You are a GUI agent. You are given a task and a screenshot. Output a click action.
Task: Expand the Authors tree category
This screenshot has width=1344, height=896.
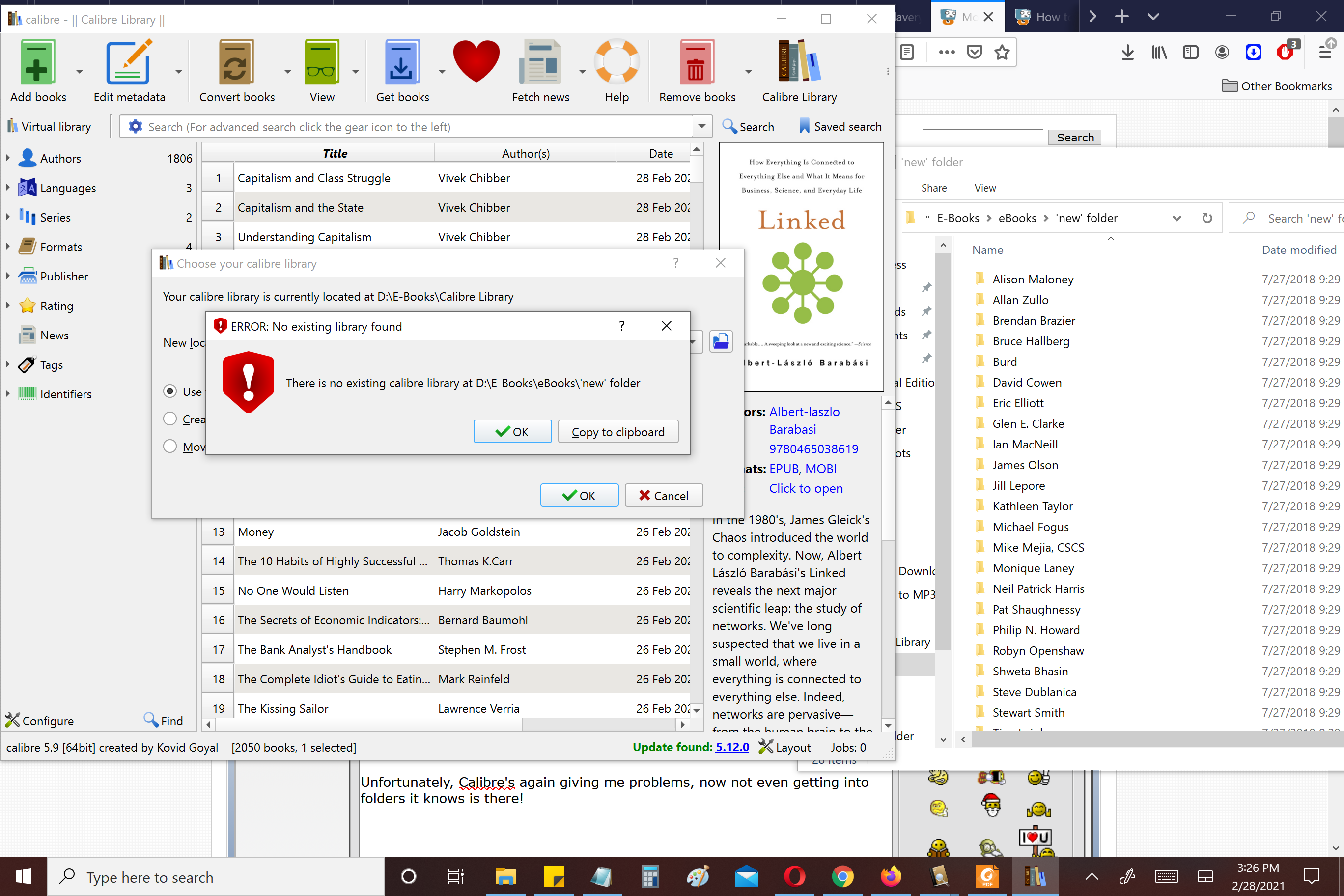pos(7,158)
